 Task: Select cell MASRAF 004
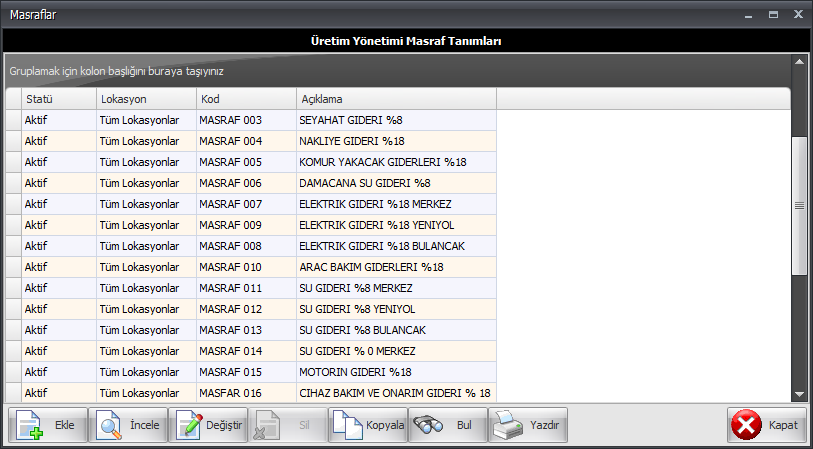pyautogui.click(x=246, y=141)
